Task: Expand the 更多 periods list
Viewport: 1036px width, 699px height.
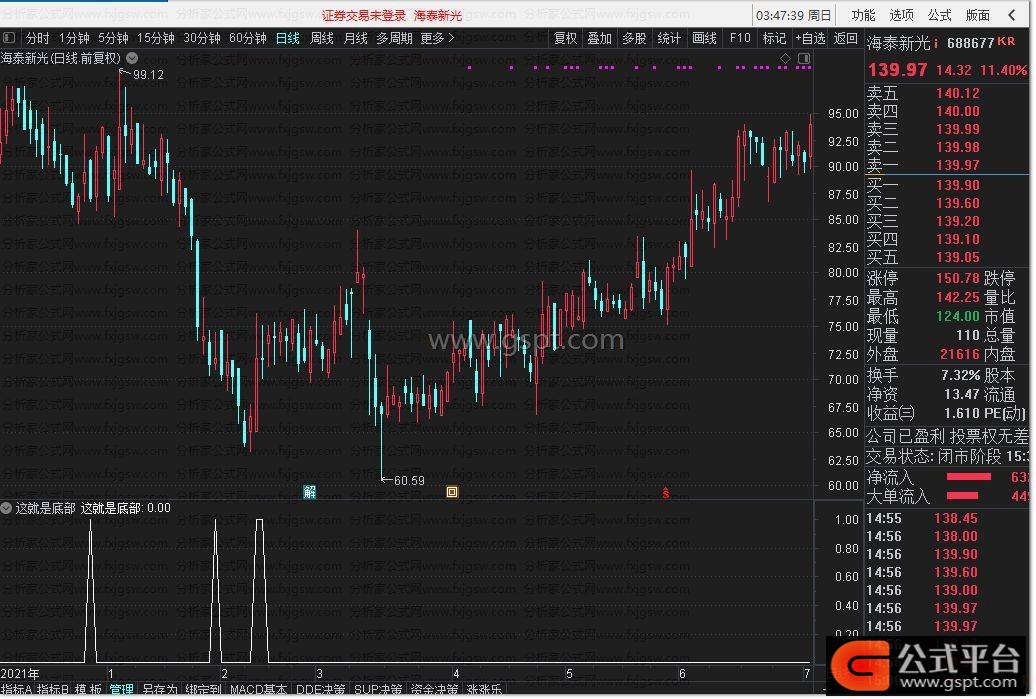Action: point(437,38)
